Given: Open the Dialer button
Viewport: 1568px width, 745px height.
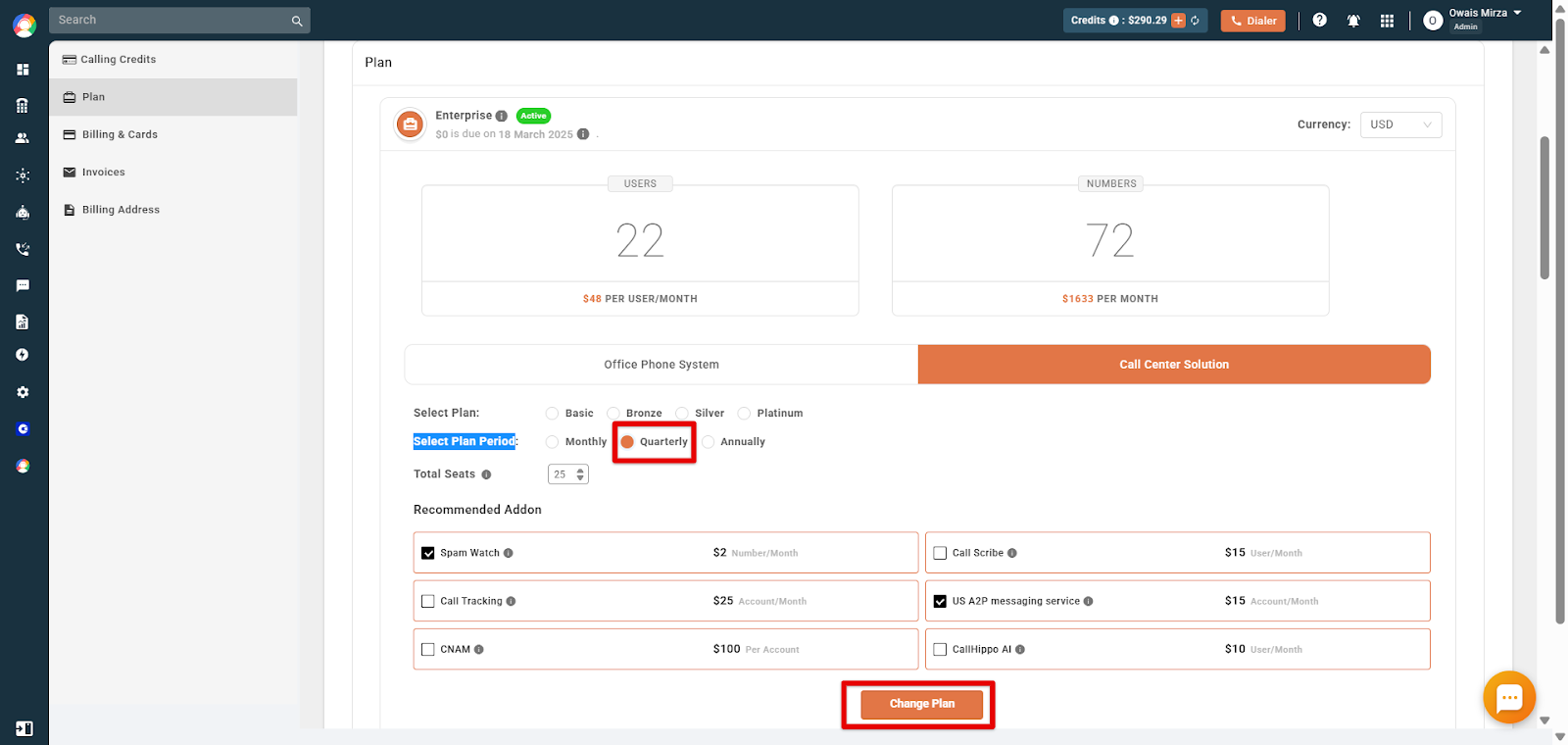Looking at the screenshot, I should pos(1252,21).
